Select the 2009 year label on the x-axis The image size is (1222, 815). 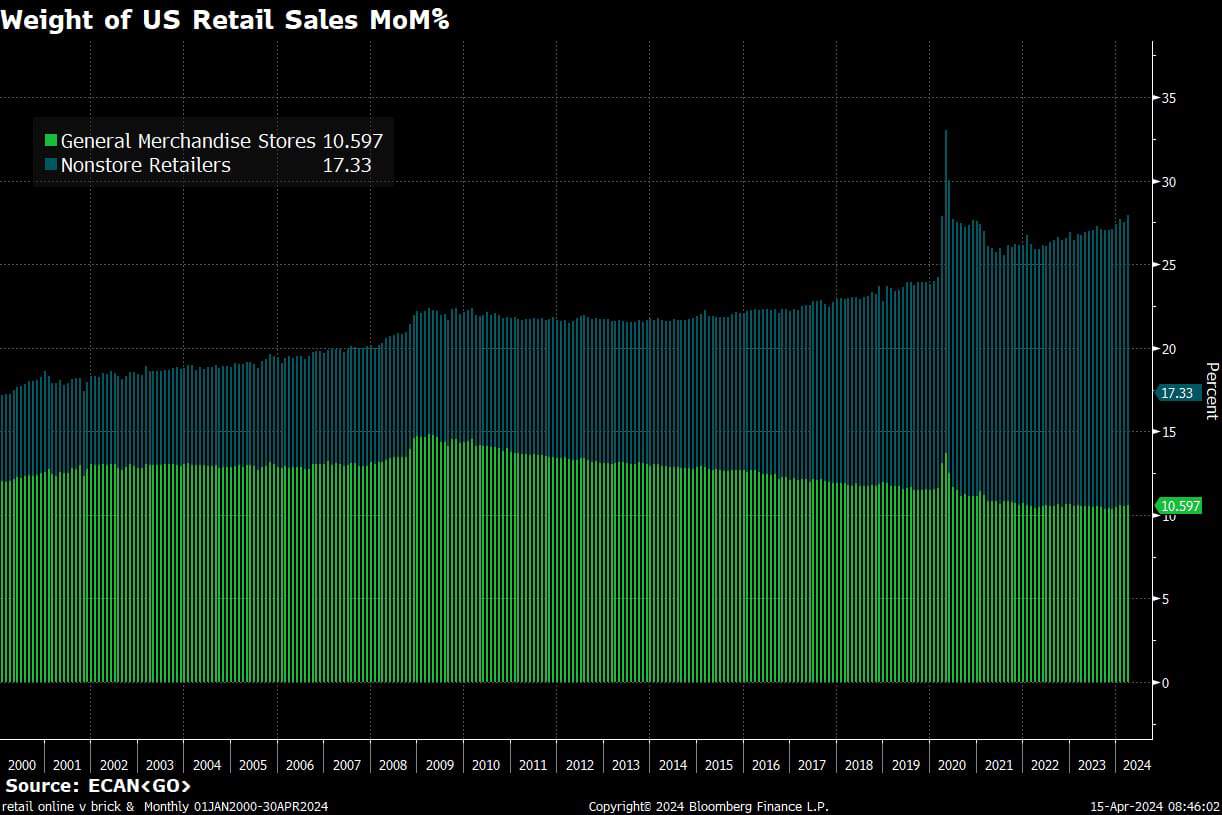pyautogui.click(x=439, y=765)
